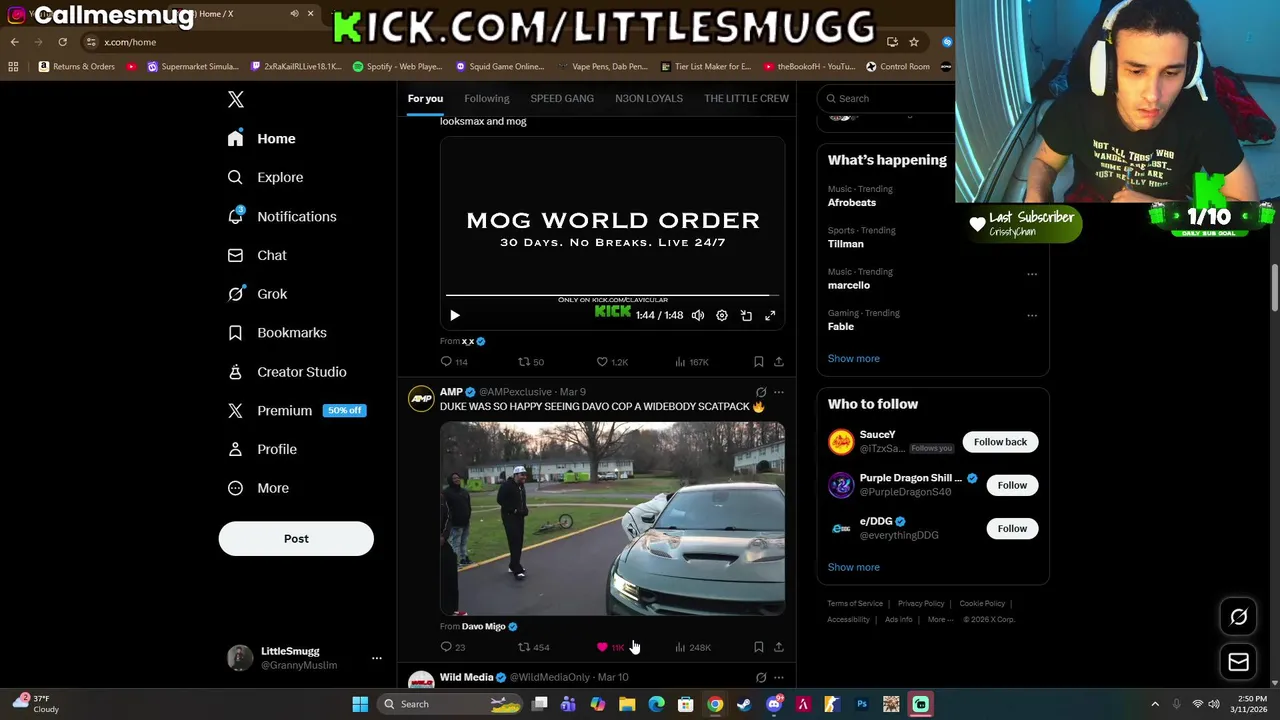Open more options for marcello trend
Screen dimensions: 1280x720
pyautogui.click(x=1032, y=274)
